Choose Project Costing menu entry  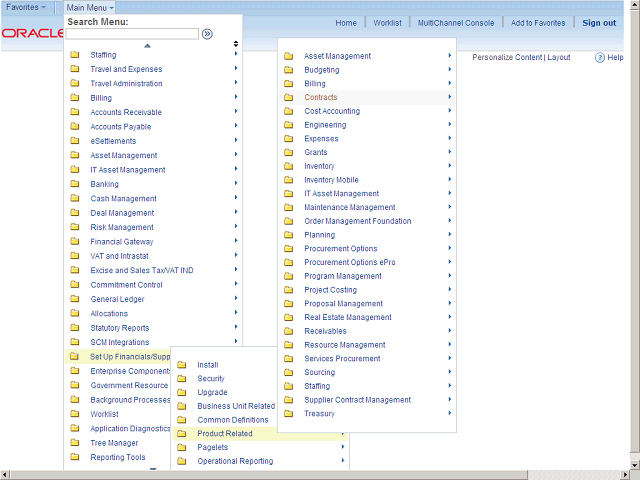[330, 290]
